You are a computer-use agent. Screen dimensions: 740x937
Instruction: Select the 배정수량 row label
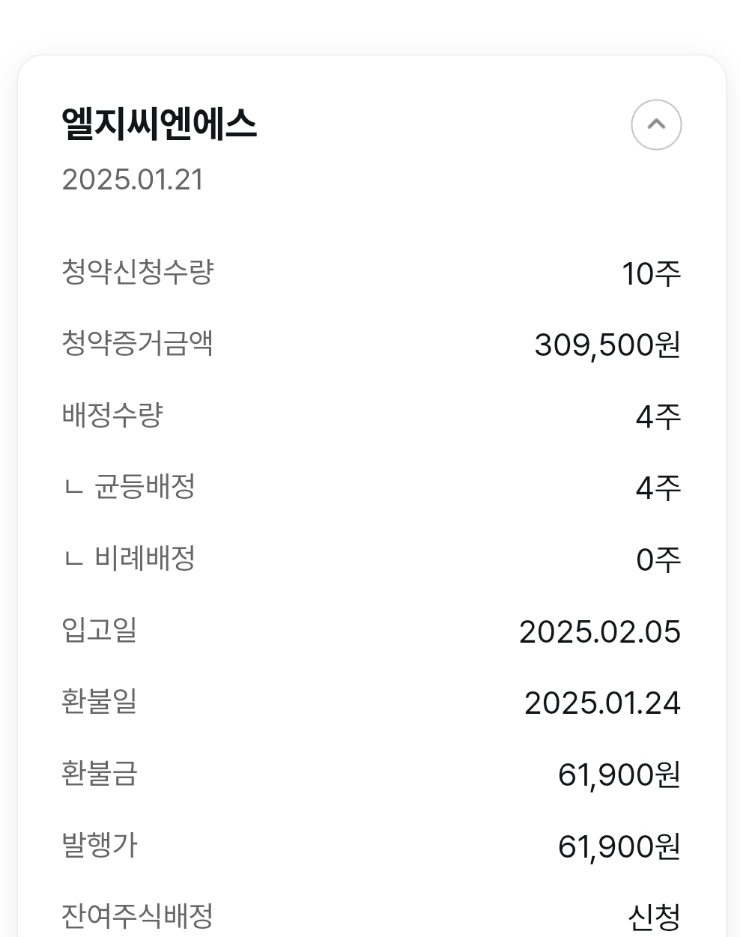tap(112, 415)
